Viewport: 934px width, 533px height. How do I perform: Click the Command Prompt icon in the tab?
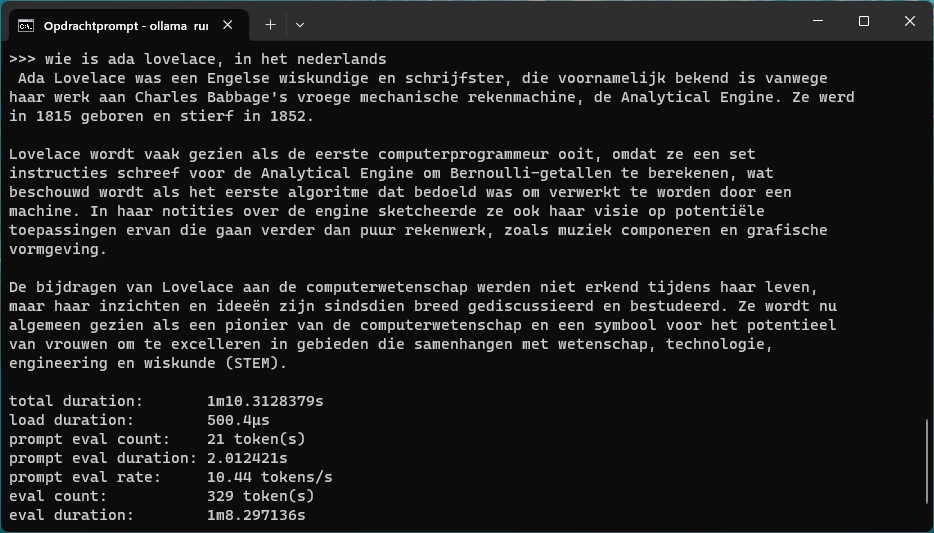tap(27, 24)
